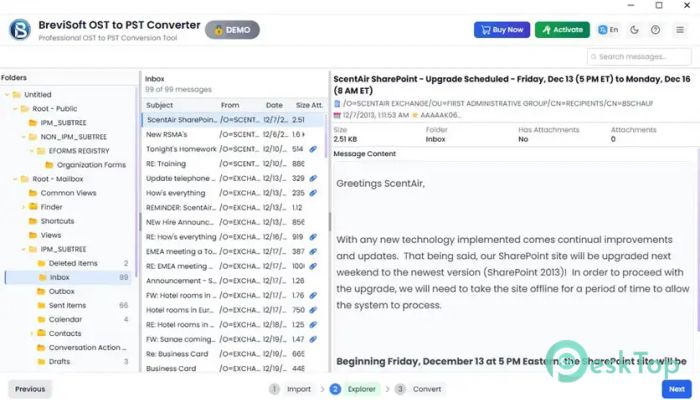Viewport: 700px width, 400px height.
Task: Click attachment icon on Tonight's Homework
Action: coord(313,149)
